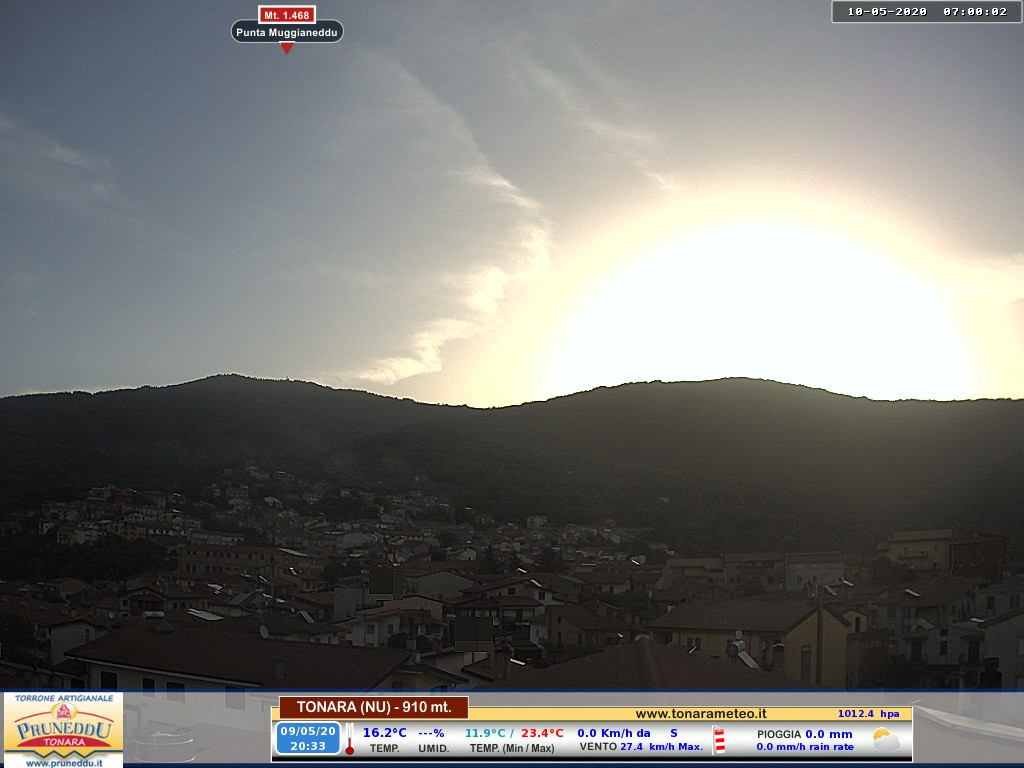
Task: Click the 11.9°C minimum temperature
Action: coord(485,733)
